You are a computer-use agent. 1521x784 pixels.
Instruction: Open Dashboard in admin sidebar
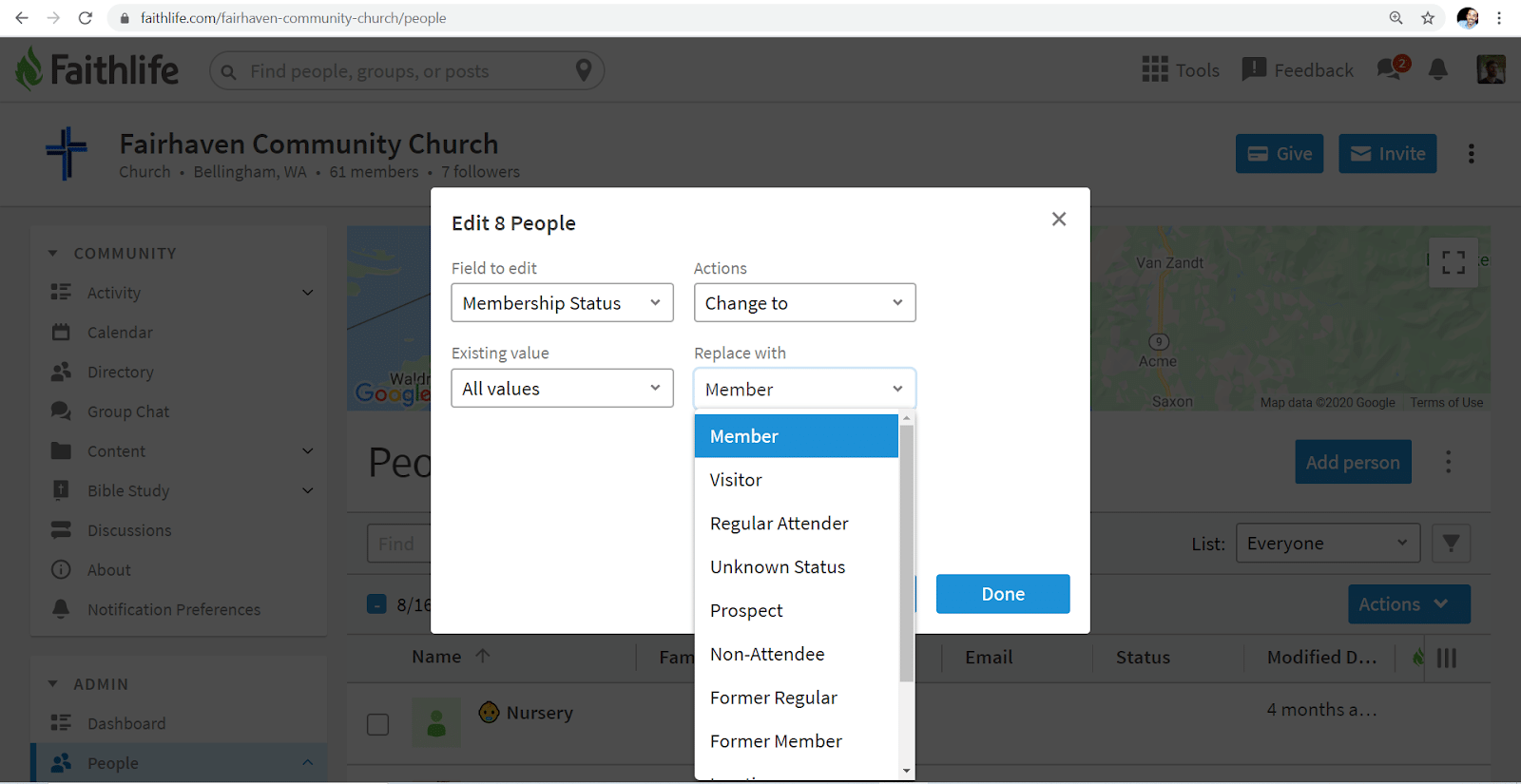(126, 723)
